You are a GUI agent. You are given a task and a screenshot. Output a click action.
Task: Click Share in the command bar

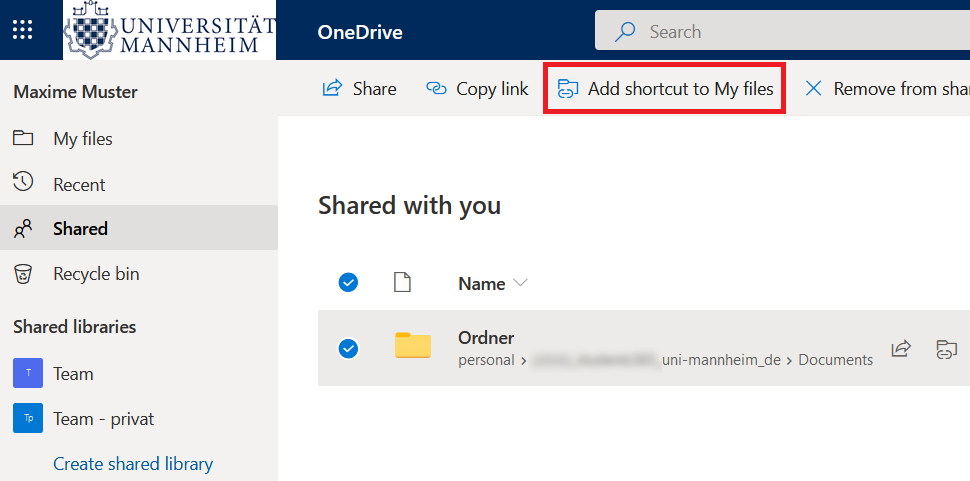click(359, 89)
